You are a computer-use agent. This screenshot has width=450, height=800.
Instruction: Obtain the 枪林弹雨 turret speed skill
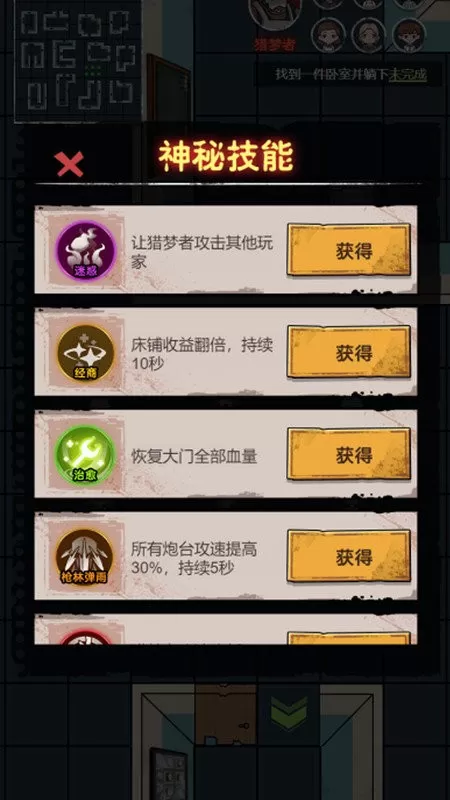(x=349, y=556)
